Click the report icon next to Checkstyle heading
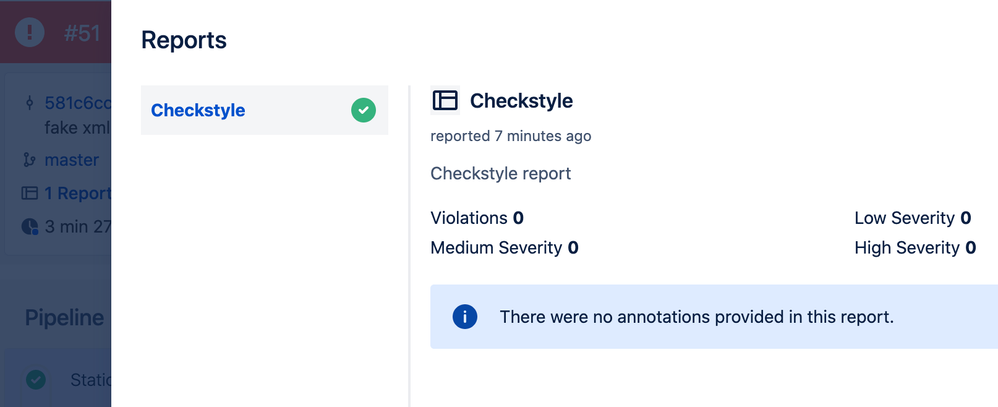 [x=445, y=101]
